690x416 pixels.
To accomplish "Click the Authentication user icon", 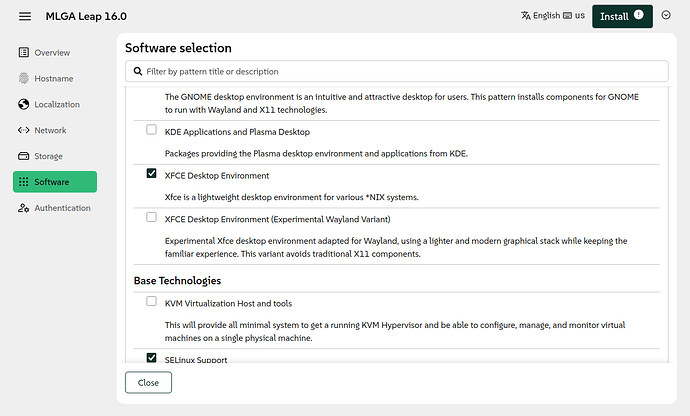I will click(24, 208).
